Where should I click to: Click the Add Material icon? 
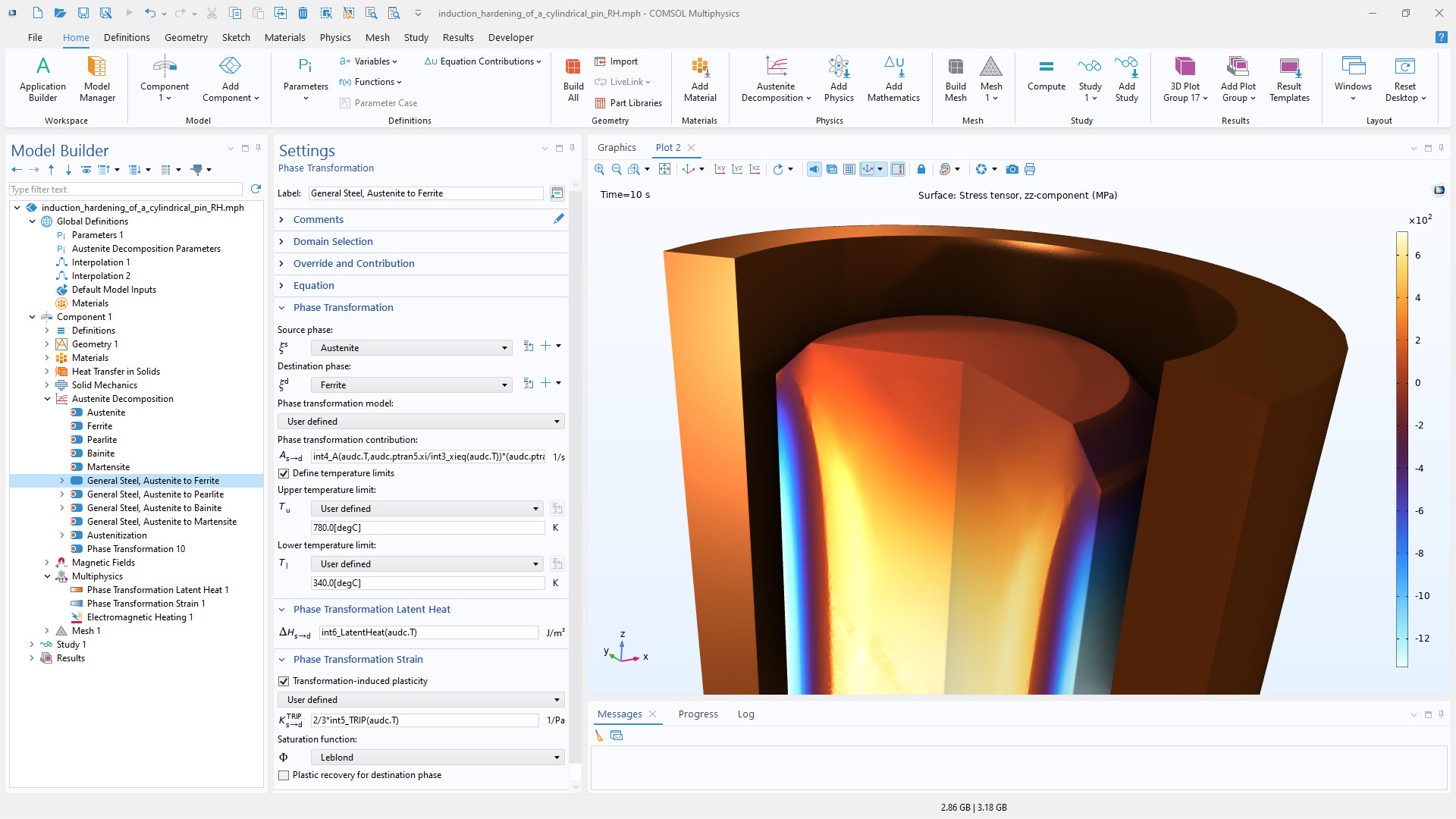699,78
